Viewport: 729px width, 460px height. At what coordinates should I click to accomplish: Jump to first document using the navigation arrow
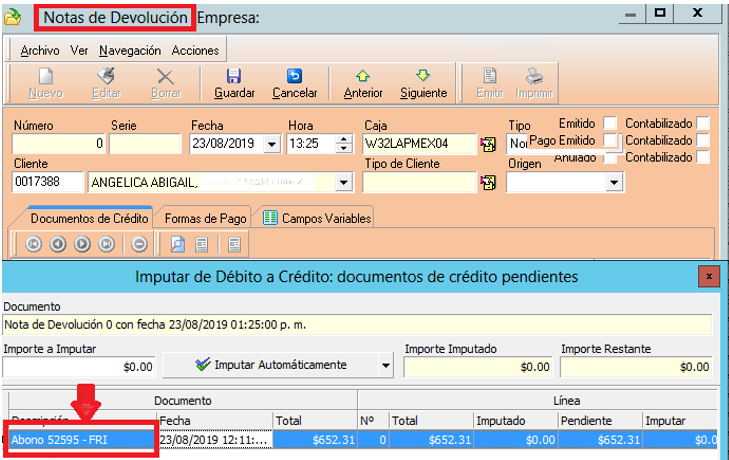tap(33, 243)
